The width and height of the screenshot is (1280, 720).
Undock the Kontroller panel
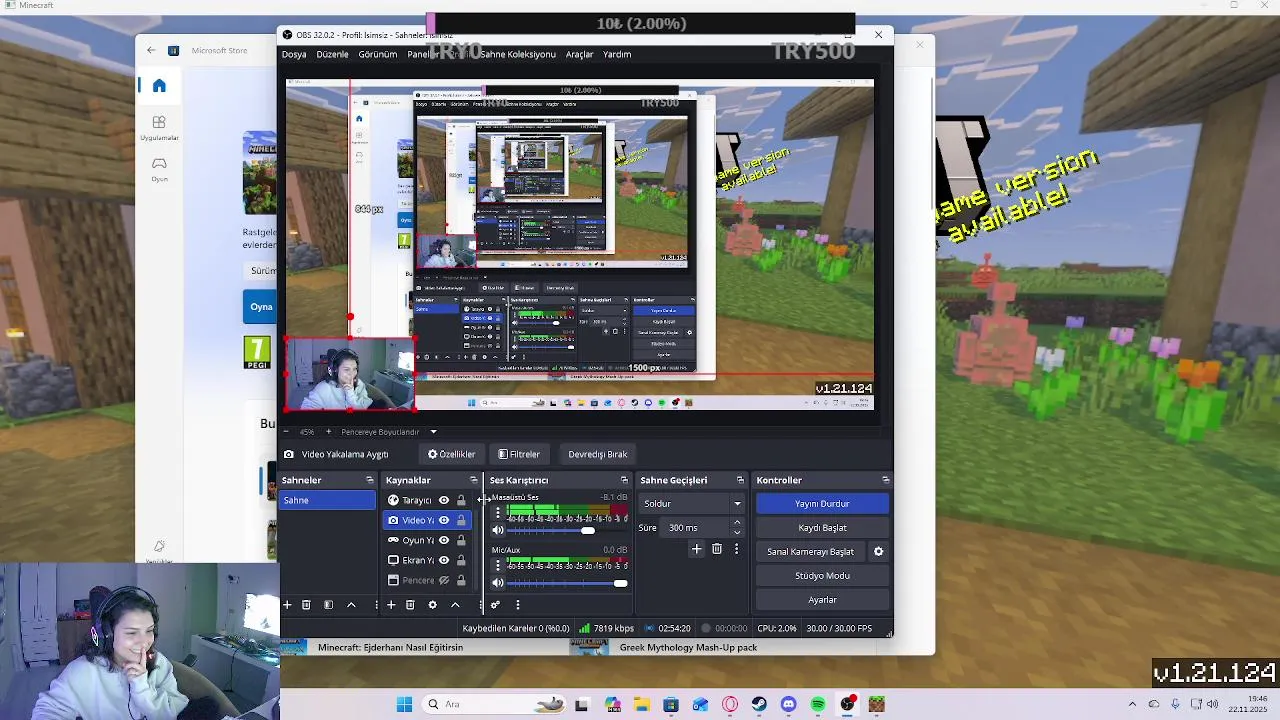click(885, 480)
